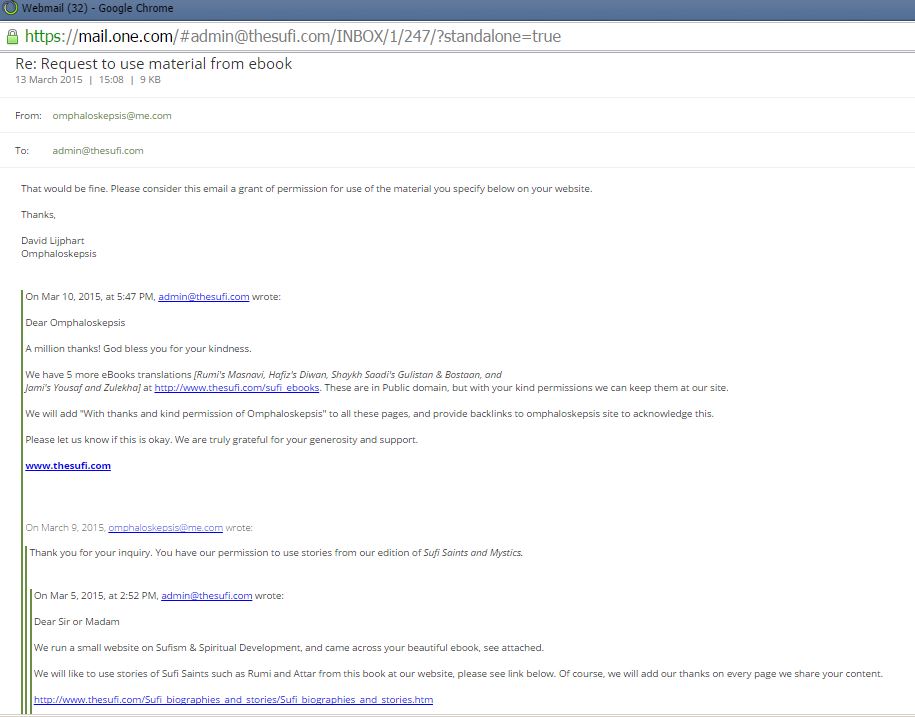The width and height of the screenshot is (915, 717).
Task: Click the 'Dear Sir or Madam' greeting
Action: coord(76,622)
